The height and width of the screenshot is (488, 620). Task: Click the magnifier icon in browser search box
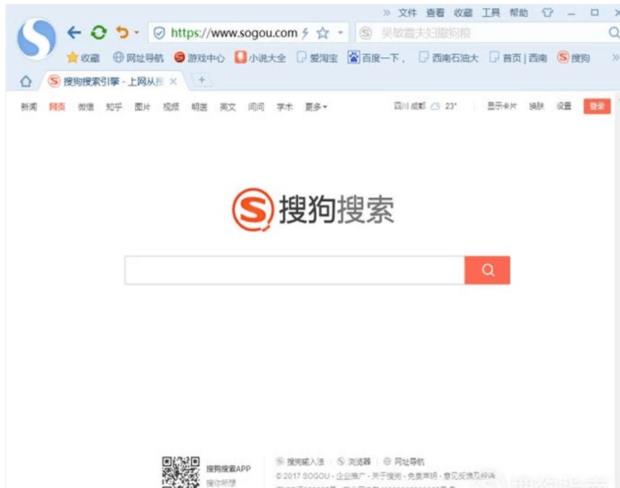pyautogui.click(x=614, y=32)
